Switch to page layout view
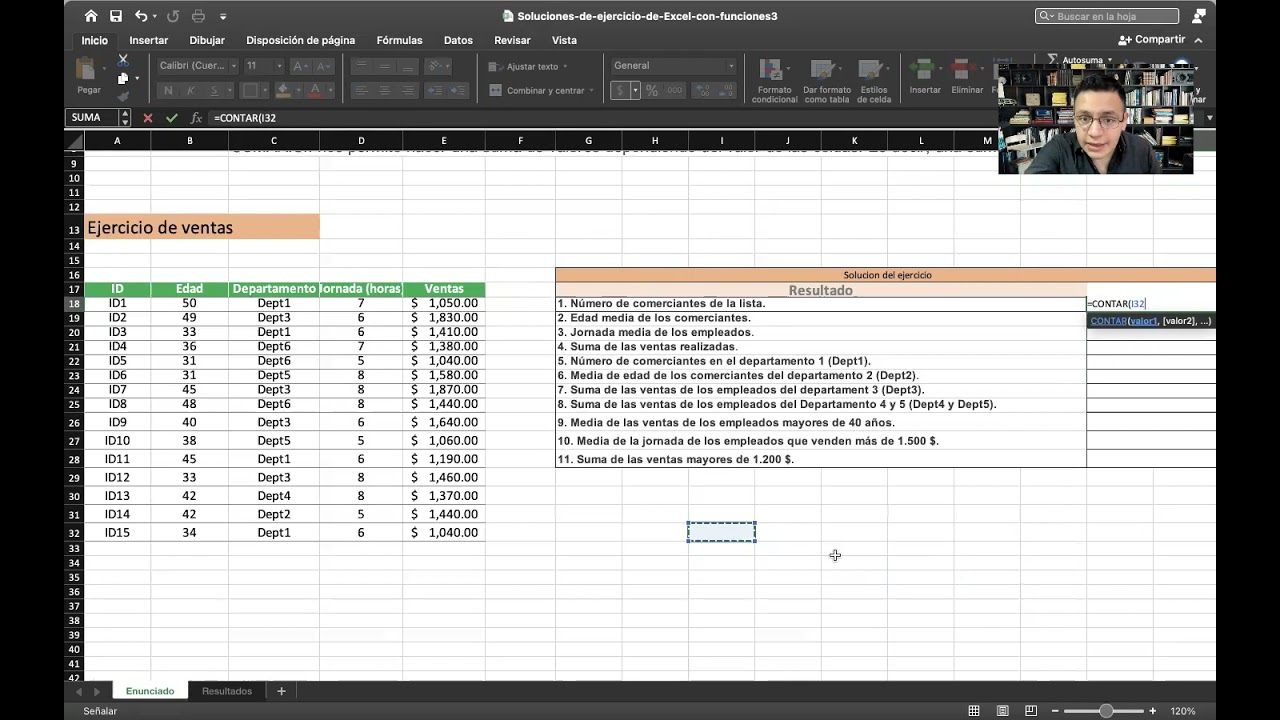 (1003, 711)
